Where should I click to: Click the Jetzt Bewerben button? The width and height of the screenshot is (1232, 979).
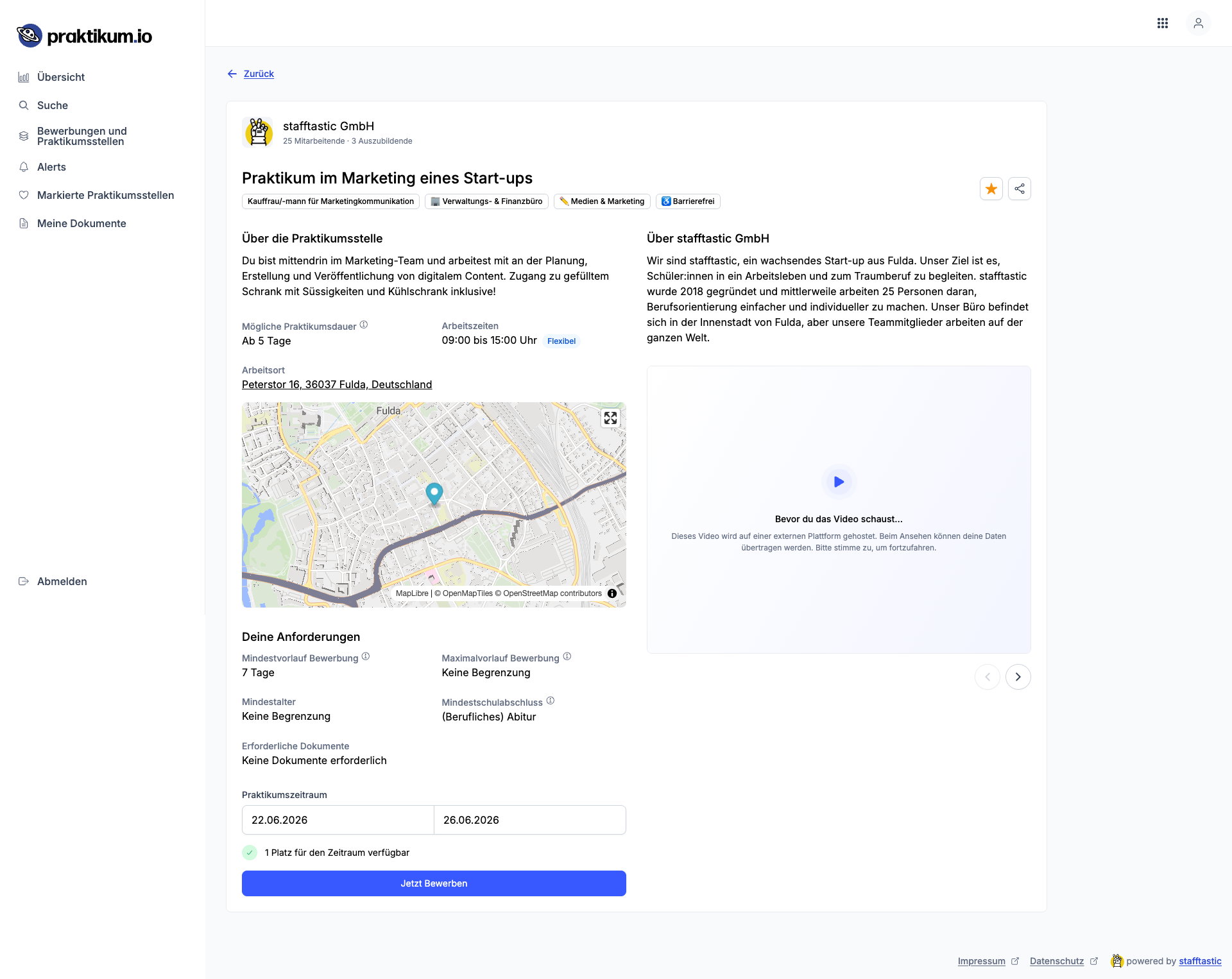(x=434, y=883)
